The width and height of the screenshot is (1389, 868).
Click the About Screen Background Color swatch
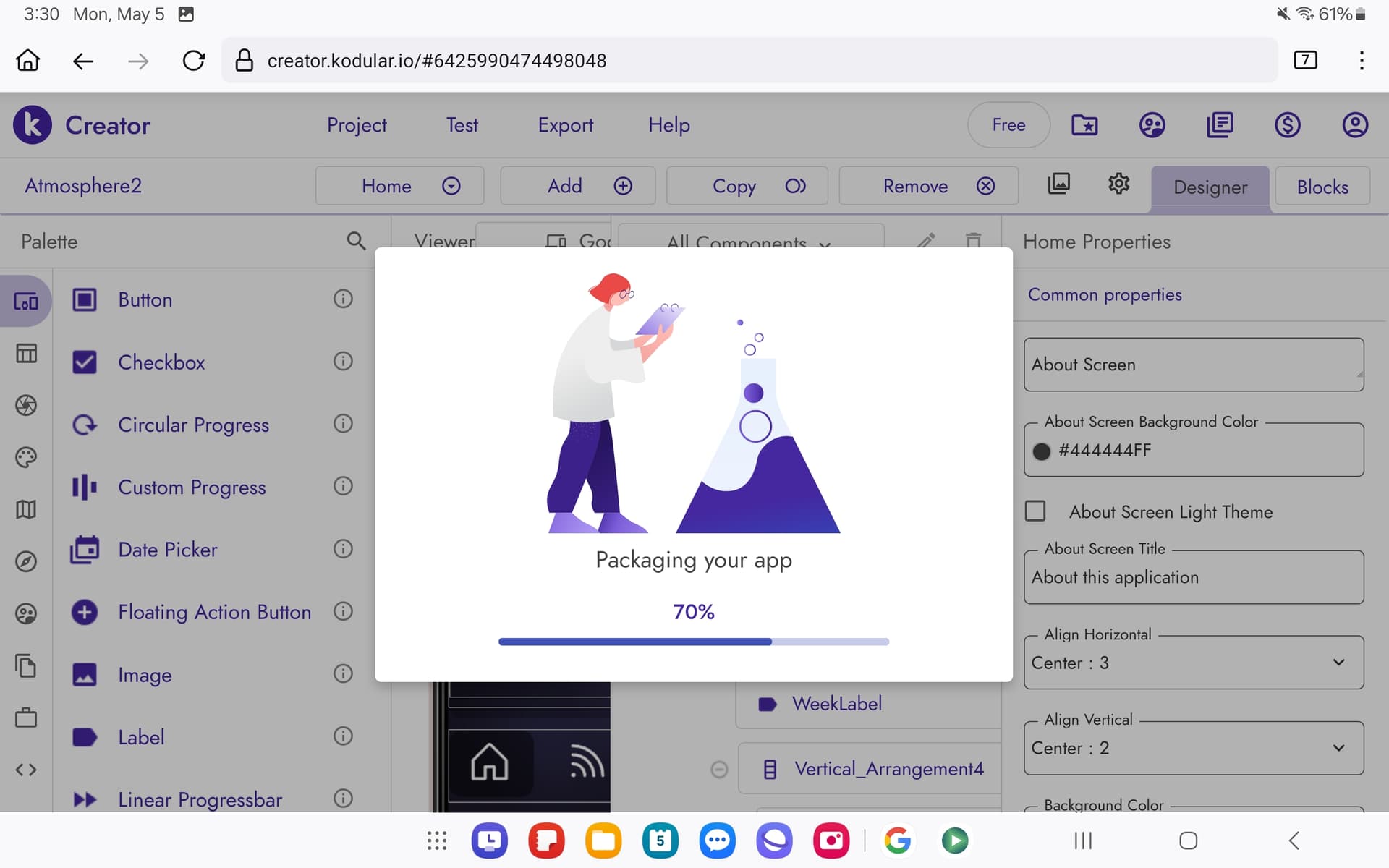point(1042,451)
